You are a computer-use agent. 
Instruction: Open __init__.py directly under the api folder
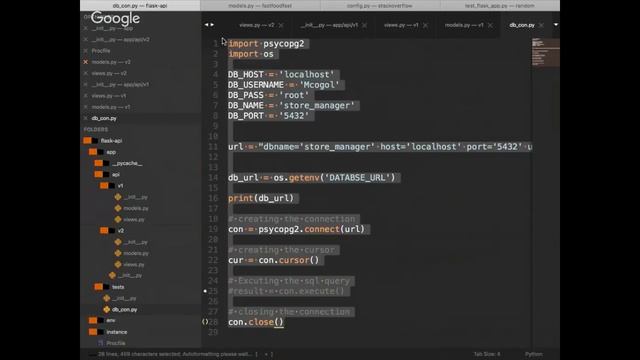point(130,276)
